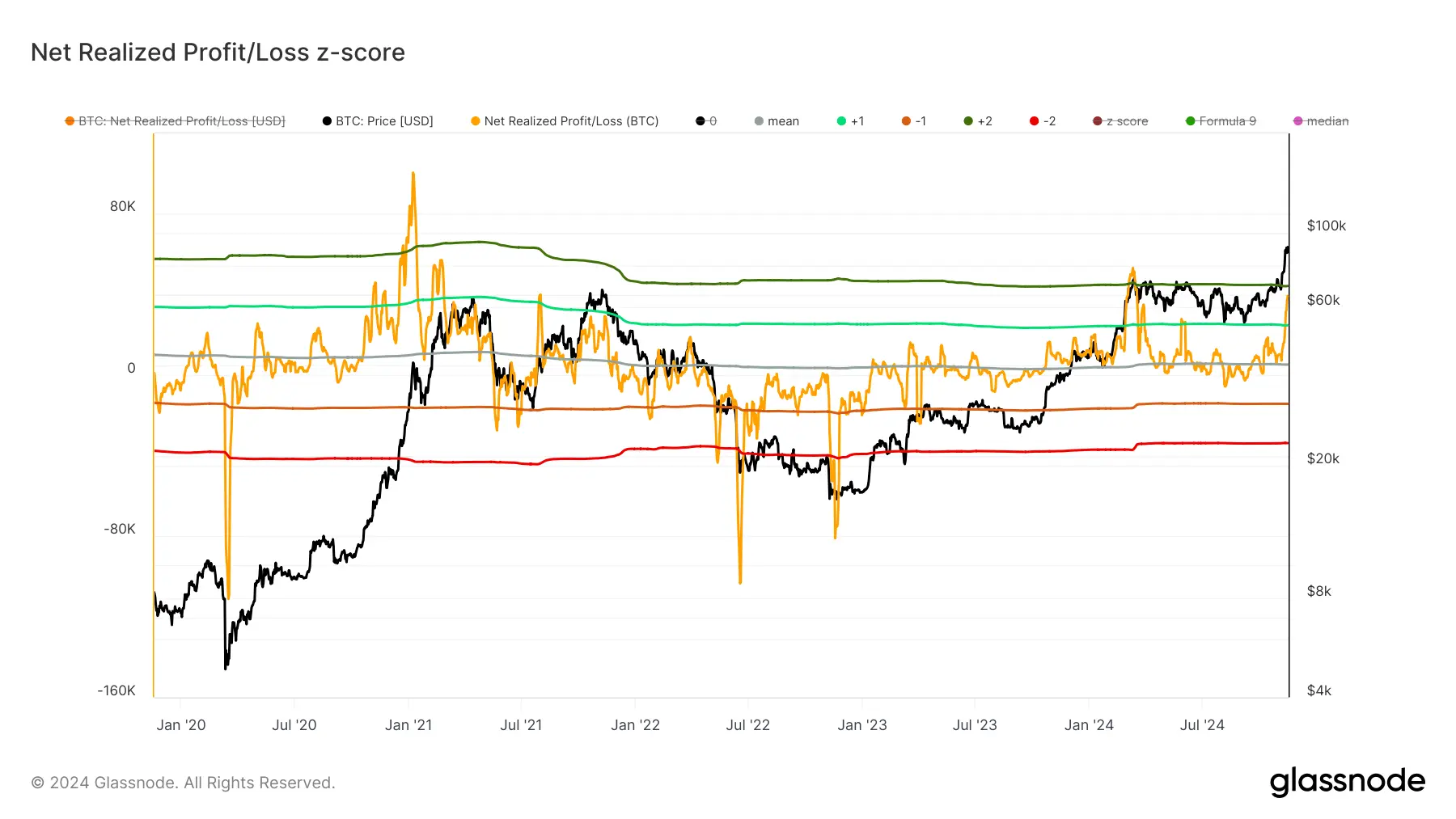This screenshot has height=819, width=1456.
Task: Click the Jan '22 x-axis label
Action: pyautogui.click(x=636, y=725)
